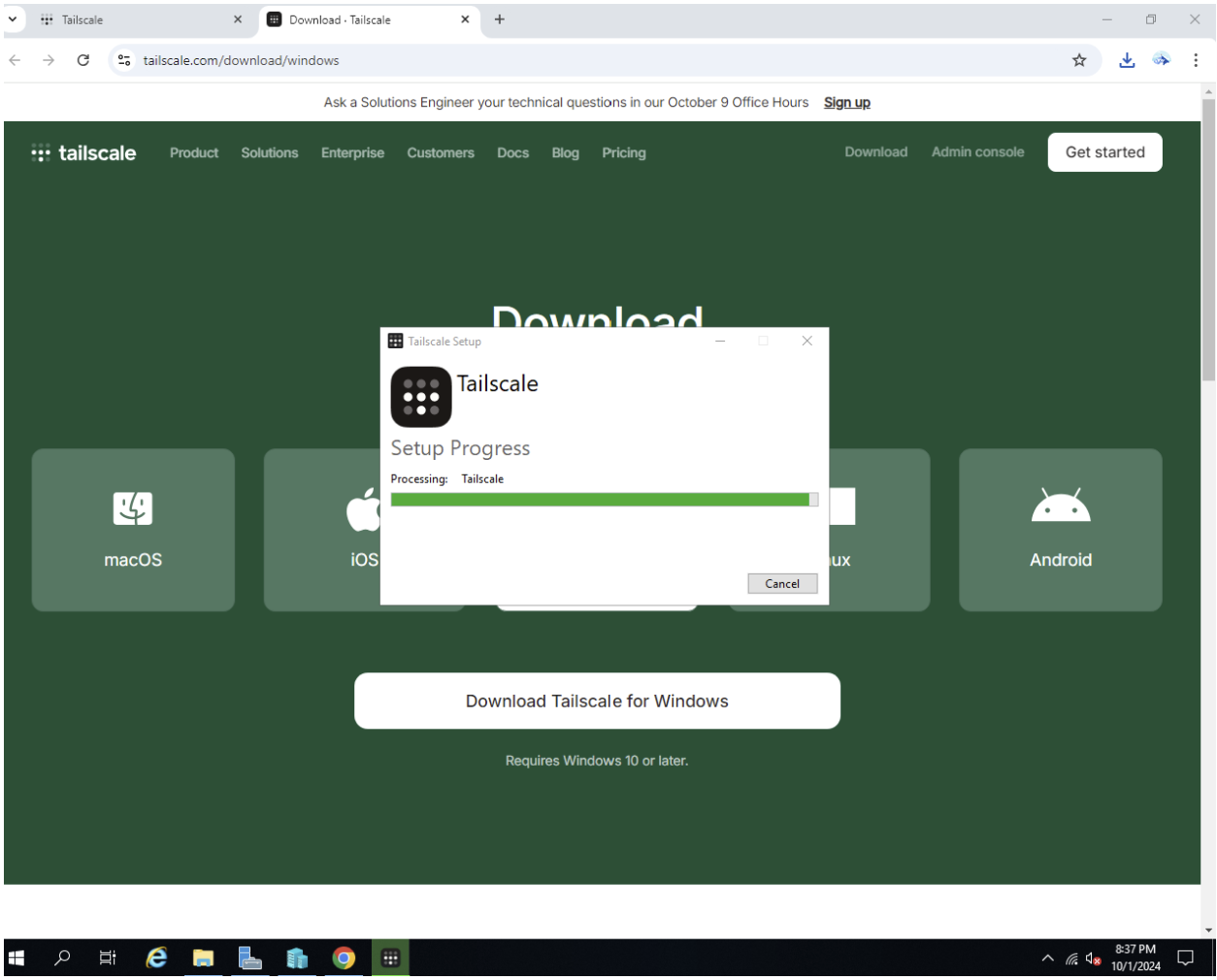Open Server Manager toolbox icon on taskbar
Screen dimensions: 1217x980
click(x=250, y=959)
